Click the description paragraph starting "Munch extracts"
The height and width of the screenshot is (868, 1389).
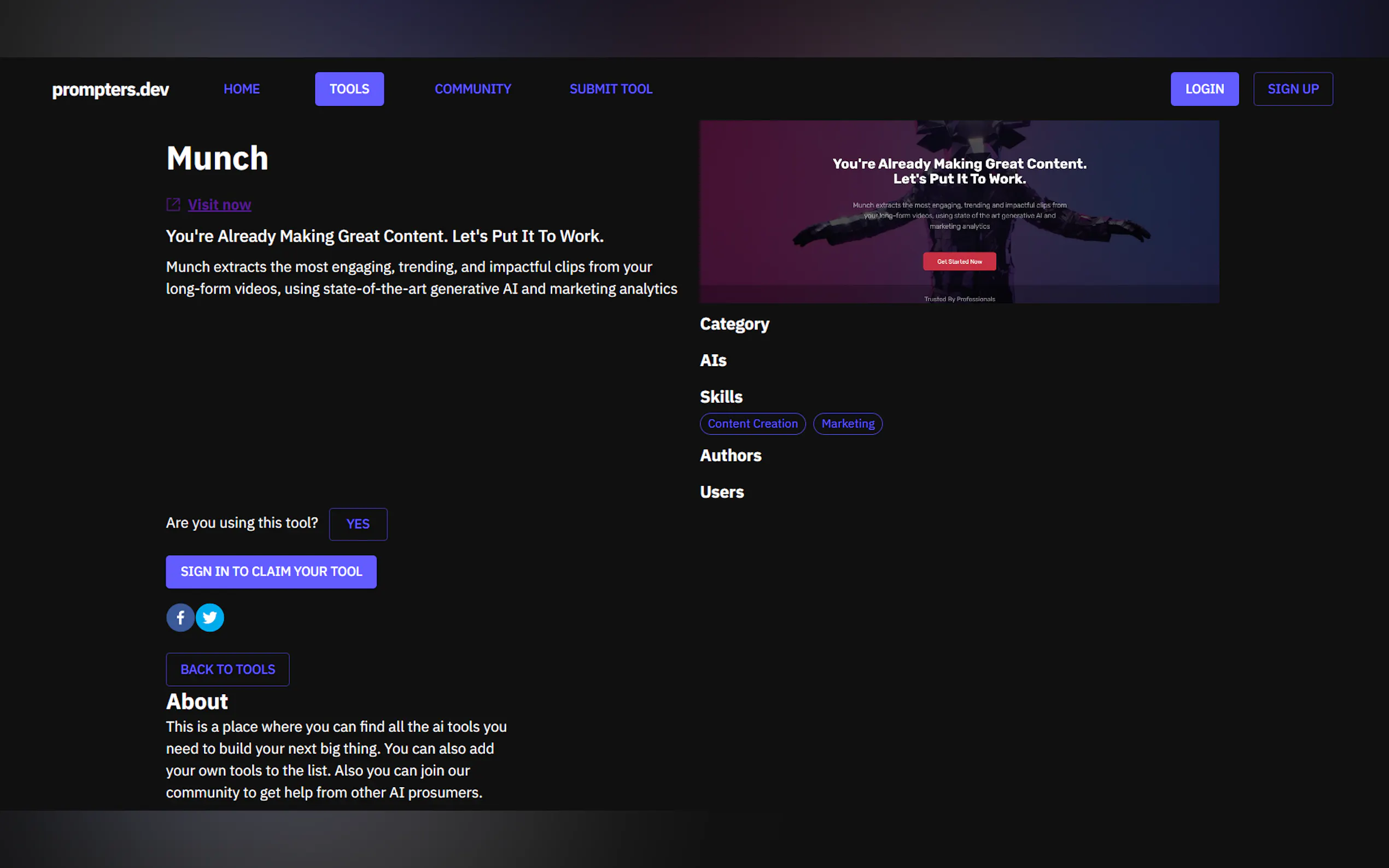pyautogui.click(x=422, y=278)
